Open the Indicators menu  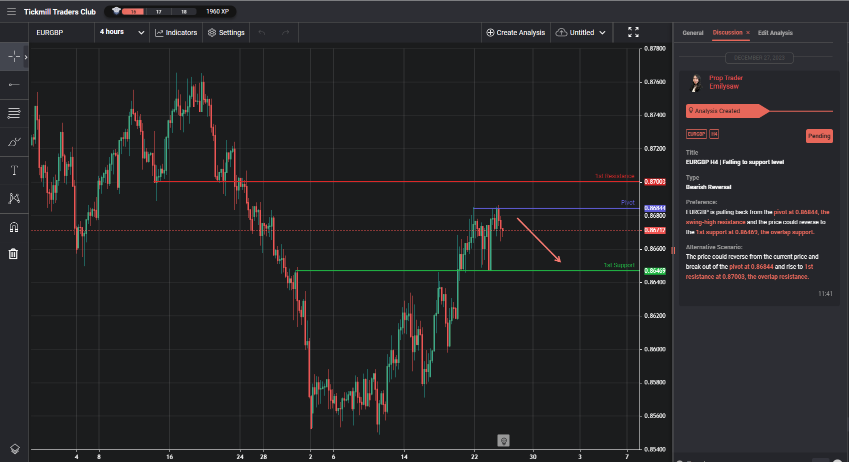pos(176,32)
